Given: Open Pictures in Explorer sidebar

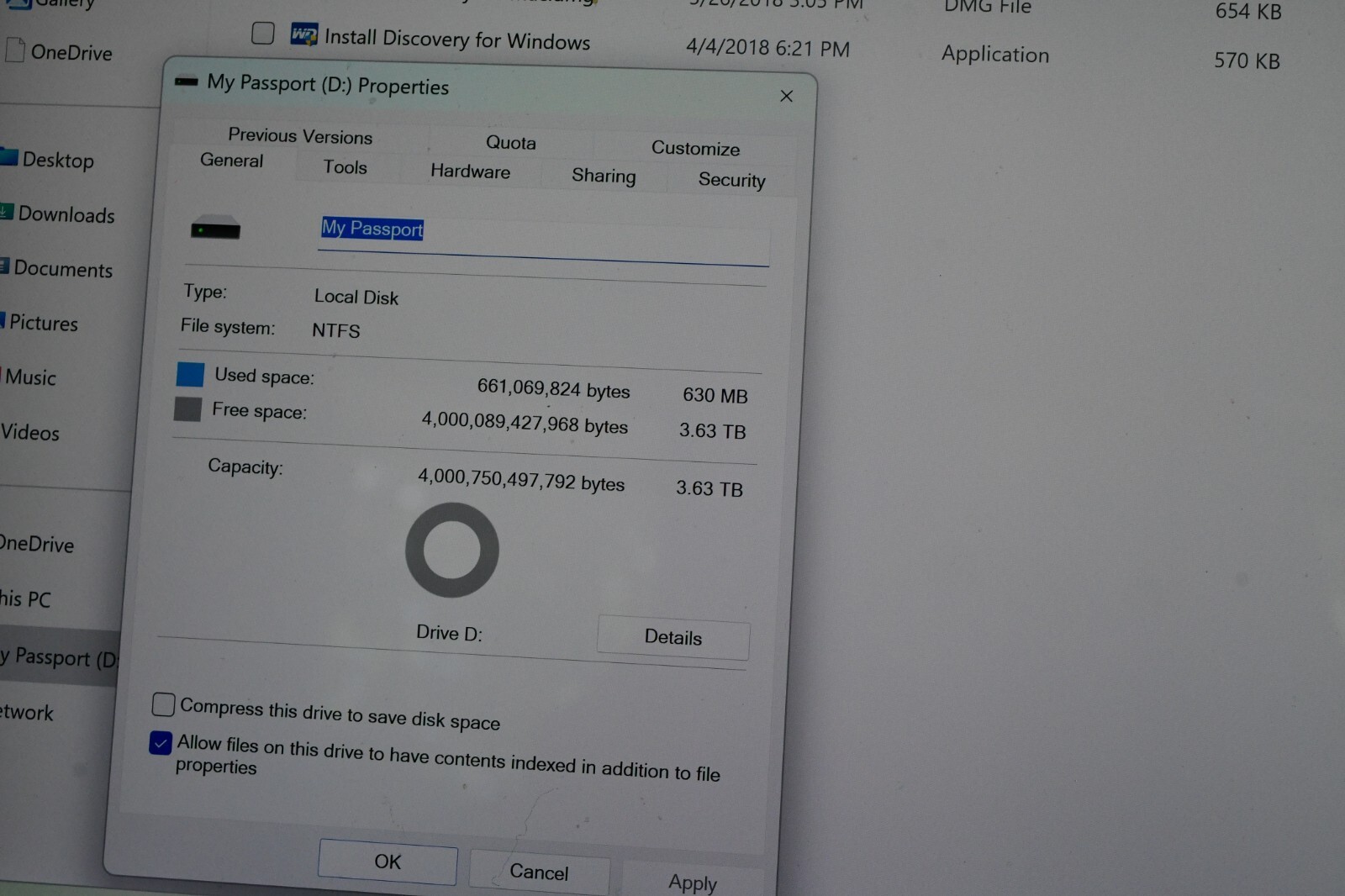Looking at the screenshot, I should [44, 323].
